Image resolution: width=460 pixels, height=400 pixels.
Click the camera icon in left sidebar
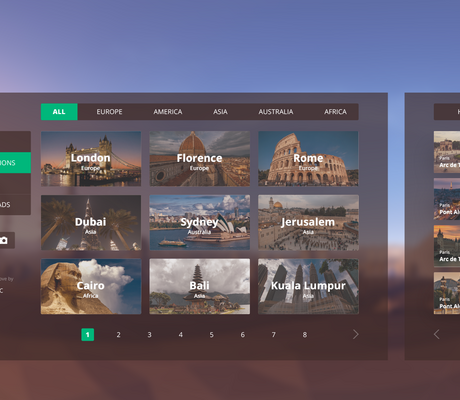(x=4, y=240)
